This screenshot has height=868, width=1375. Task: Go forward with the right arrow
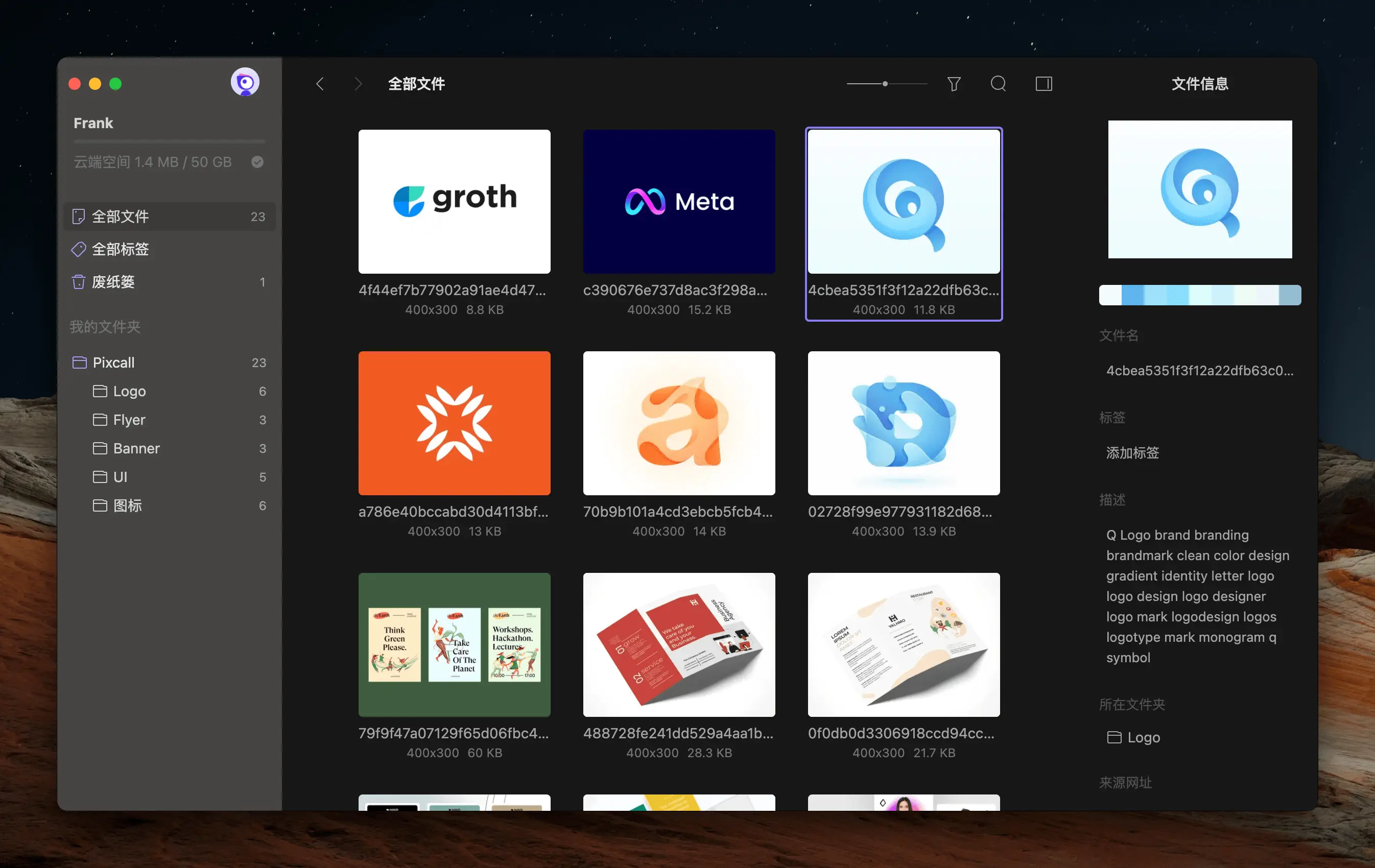tap(358, 84)
